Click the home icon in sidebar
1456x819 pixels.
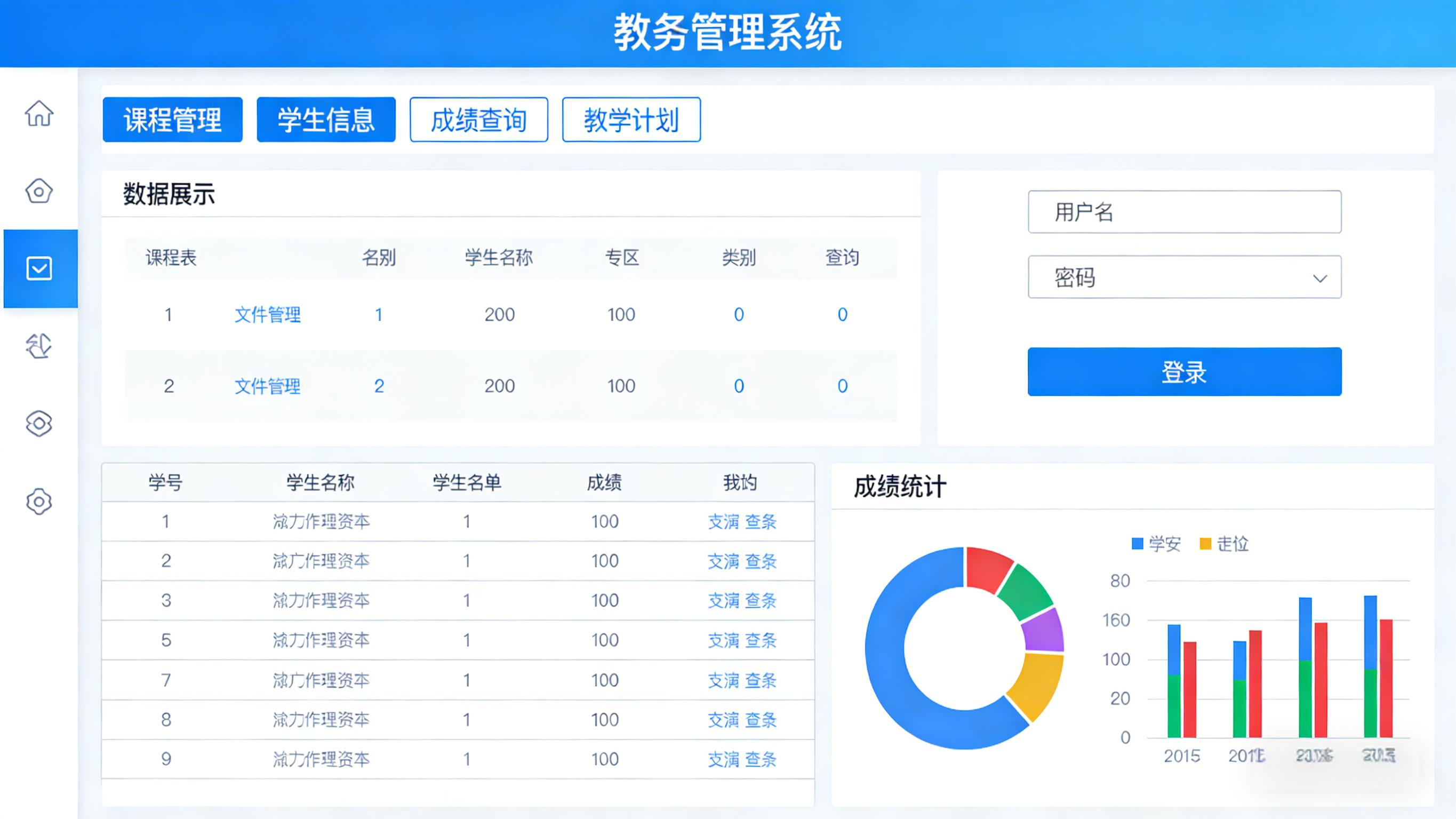[x=39, y=113]
